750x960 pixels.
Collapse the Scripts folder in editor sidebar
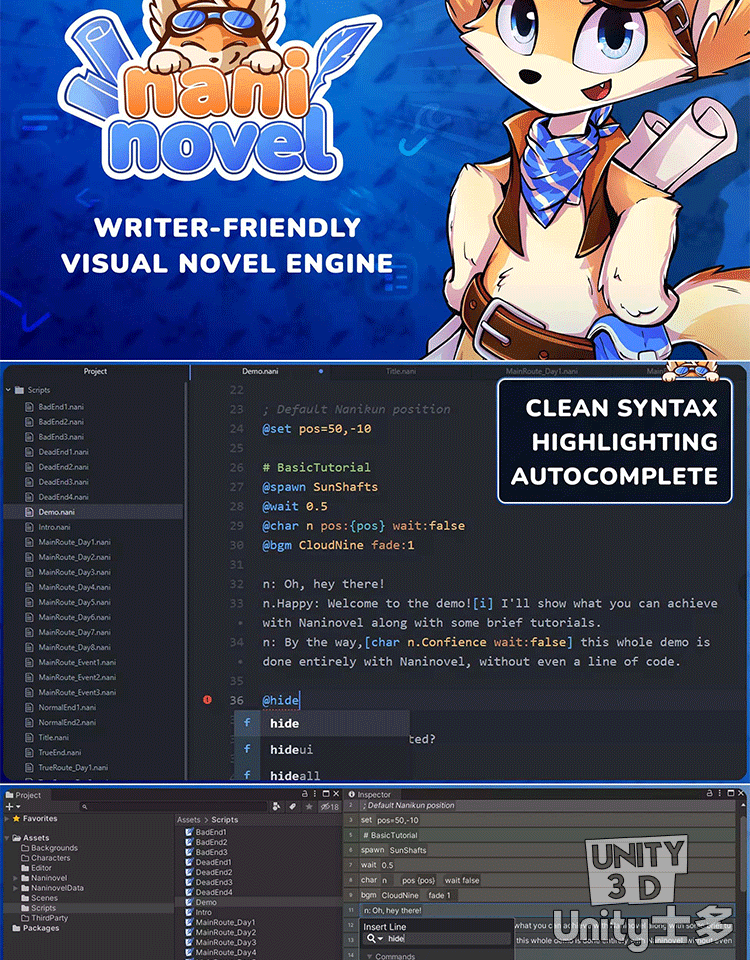click(8, 390)
